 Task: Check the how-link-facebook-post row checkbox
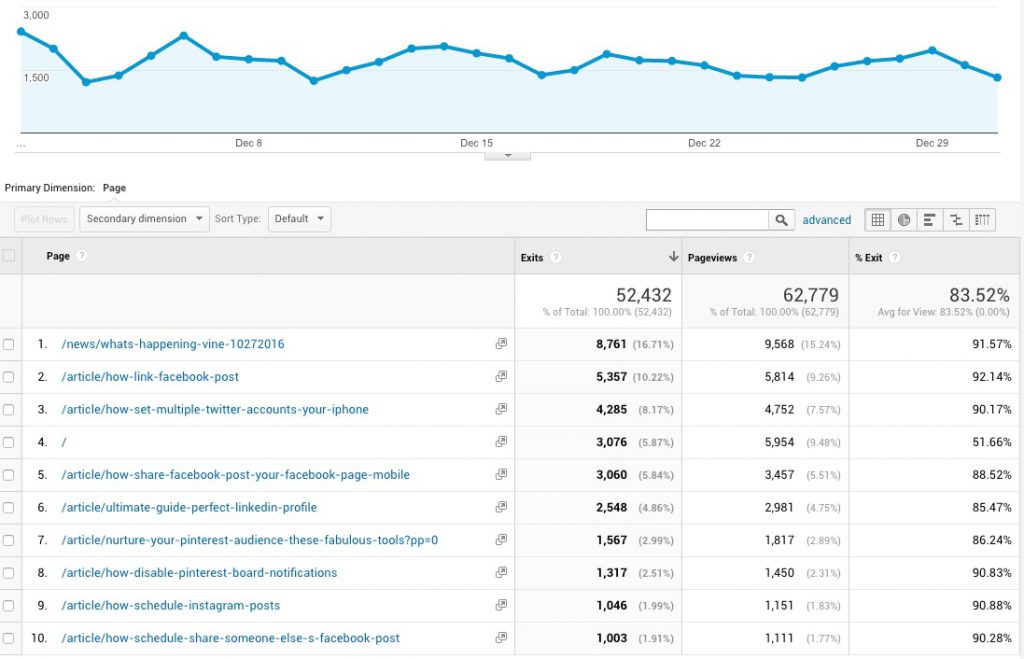[8, 377]
